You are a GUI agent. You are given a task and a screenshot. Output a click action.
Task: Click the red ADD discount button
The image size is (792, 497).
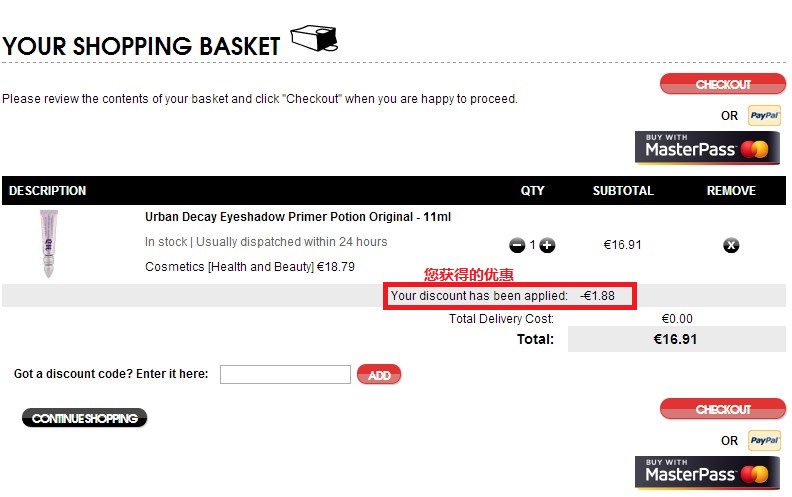pyautogui.click(x=379, y=375)
